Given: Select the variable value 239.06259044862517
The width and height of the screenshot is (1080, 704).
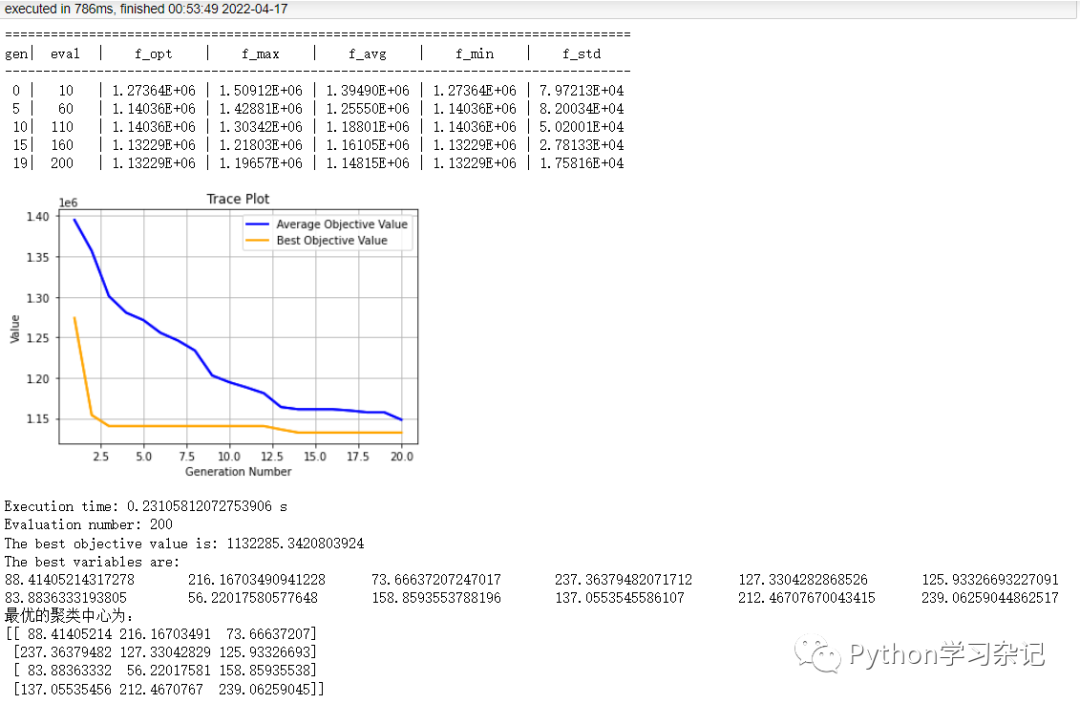Looking at the screenshot, I should [990, 598].
